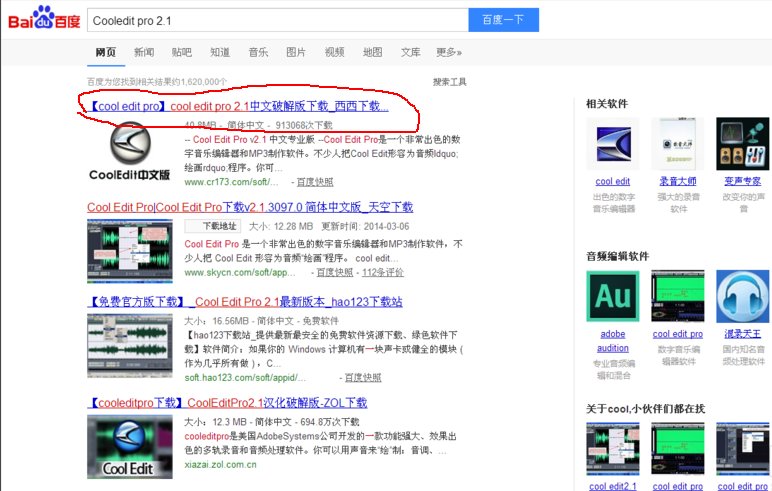Screen dimensions: 772x491
Task: Click the 百度一下 search button
Action: 503,20
